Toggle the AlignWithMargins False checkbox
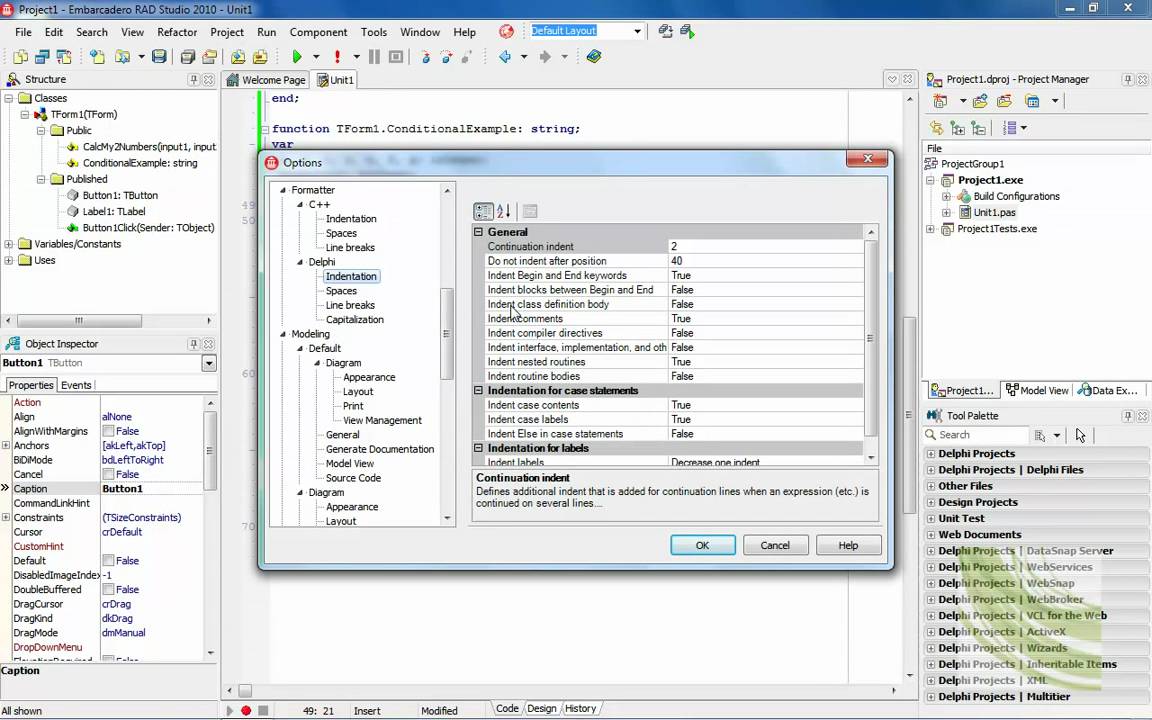Image resolution: width=1152 pixels, height=720 pixels. pos(108,431)
